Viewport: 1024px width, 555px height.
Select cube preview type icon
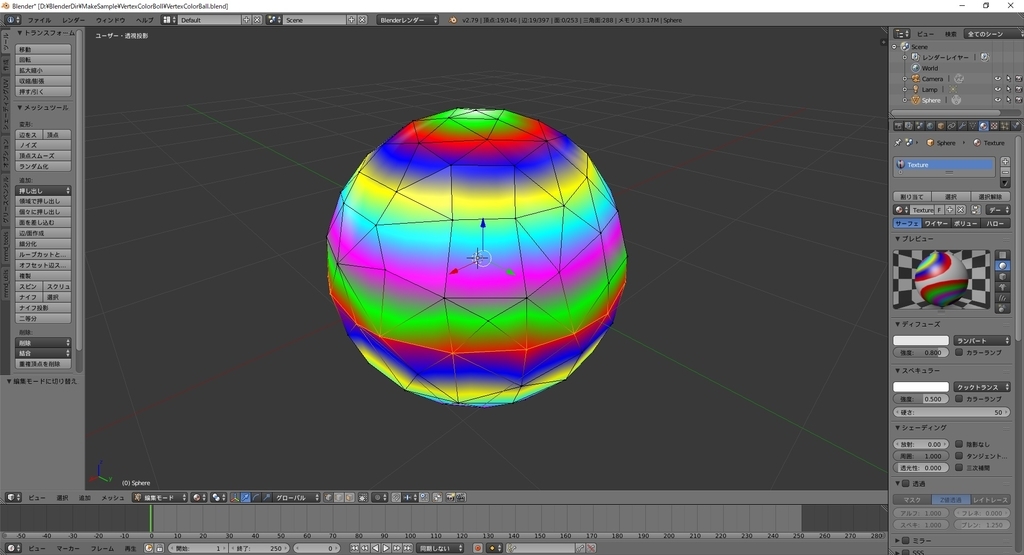click(x=1002, y=276)
